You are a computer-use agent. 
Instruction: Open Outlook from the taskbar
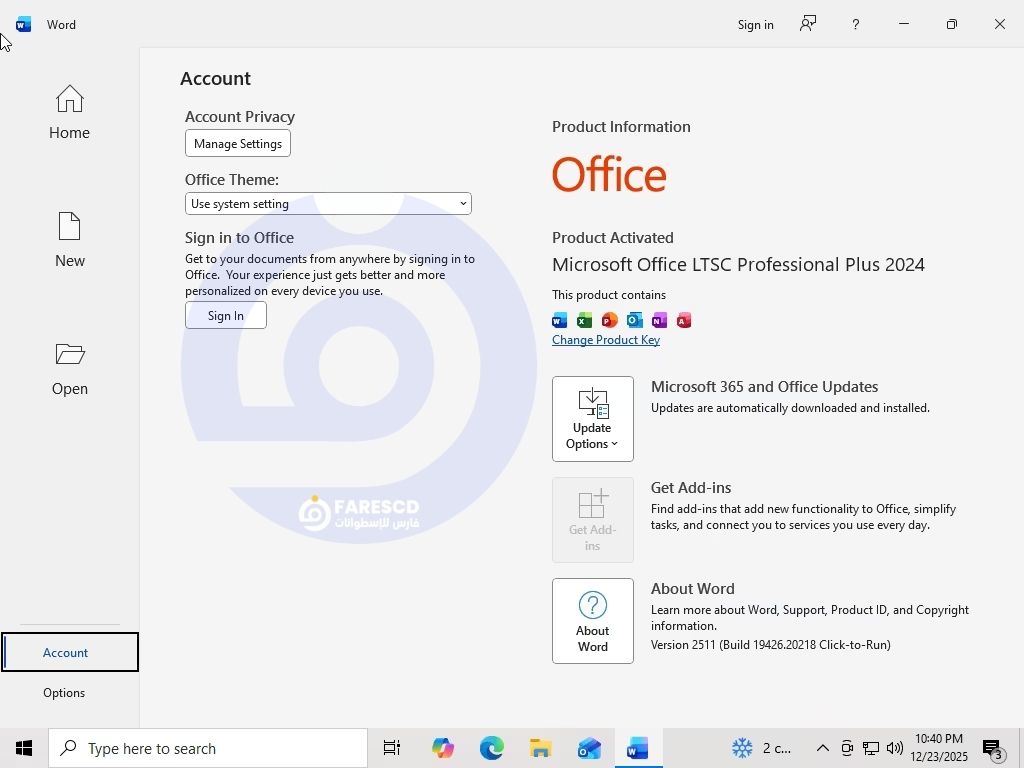589,748
